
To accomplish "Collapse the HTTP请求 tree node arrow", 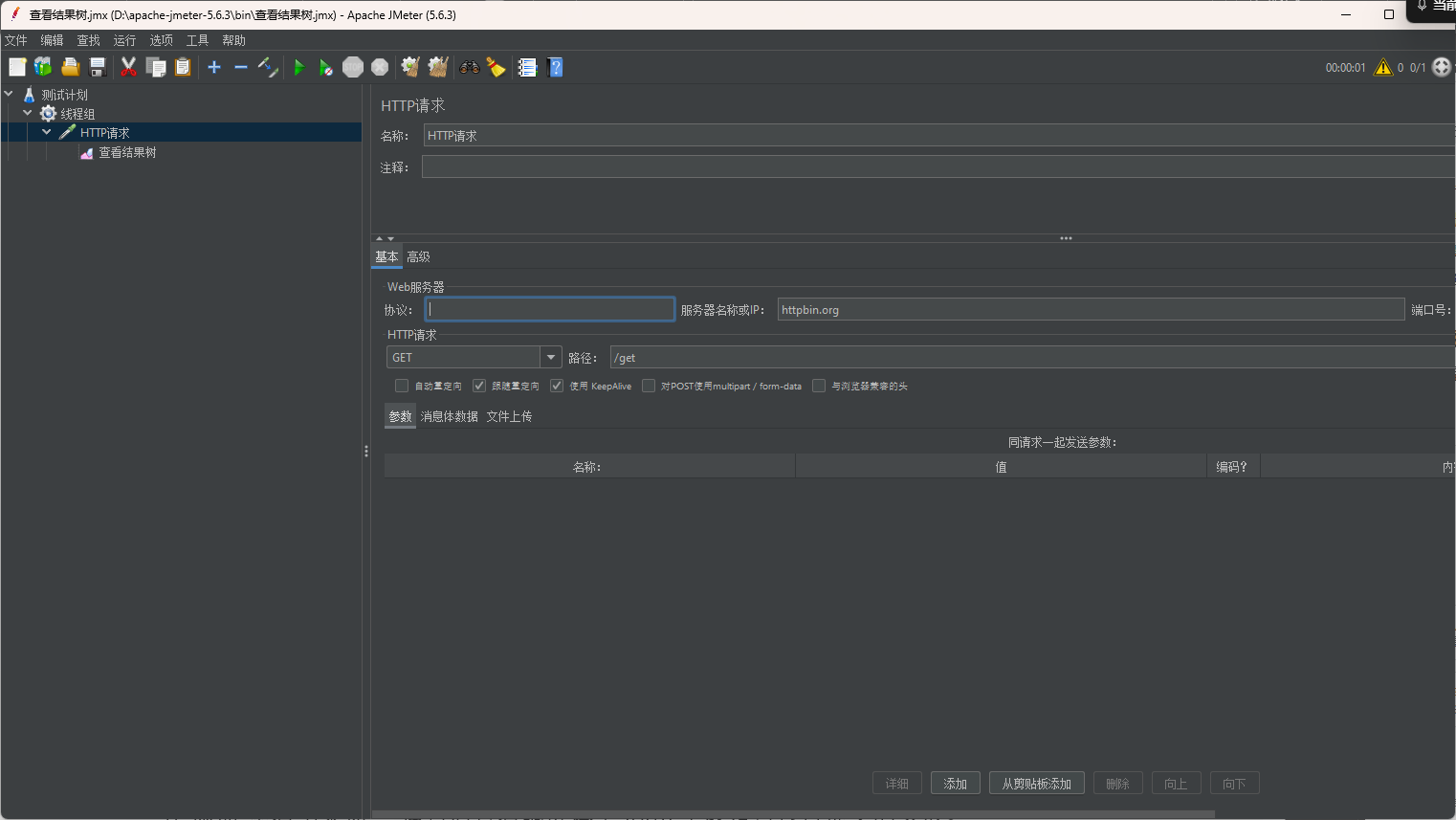I will pos(47,132).
